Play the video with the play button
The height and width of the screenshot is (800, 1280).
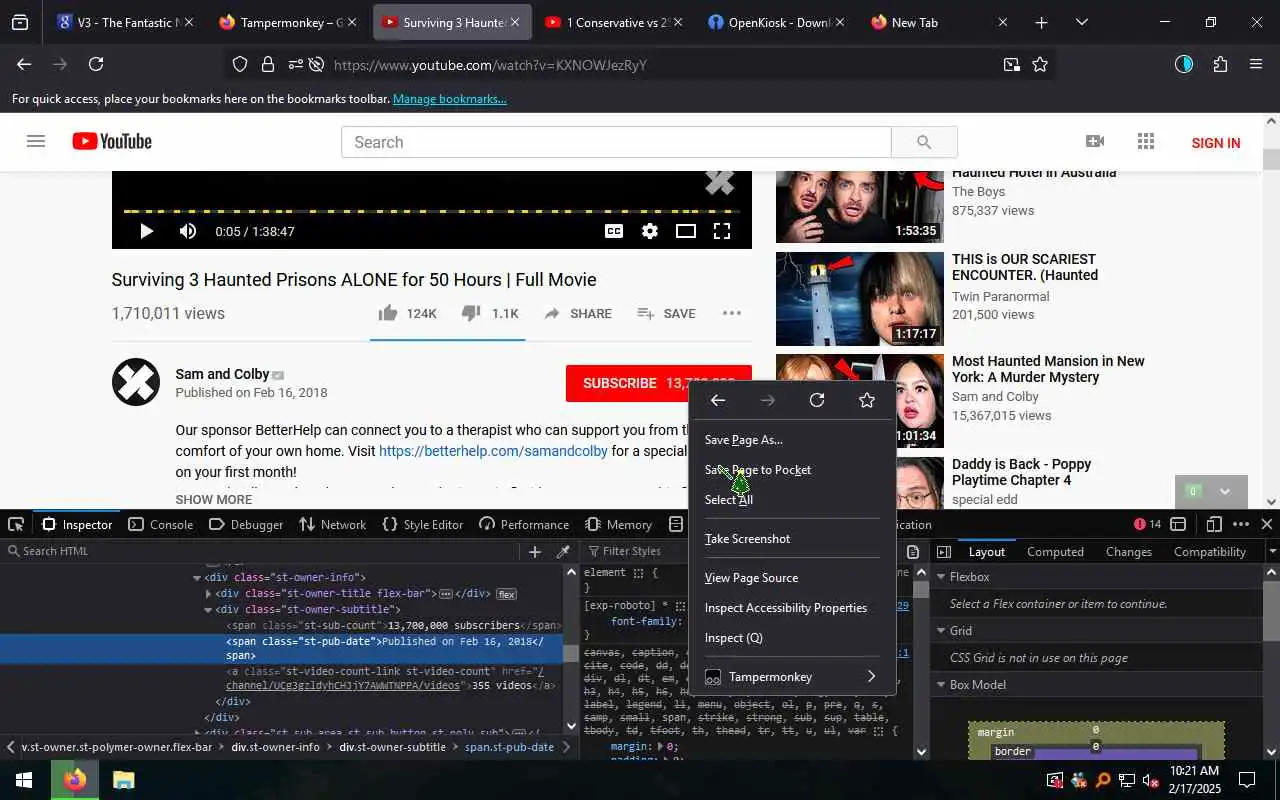coord(146,231)
